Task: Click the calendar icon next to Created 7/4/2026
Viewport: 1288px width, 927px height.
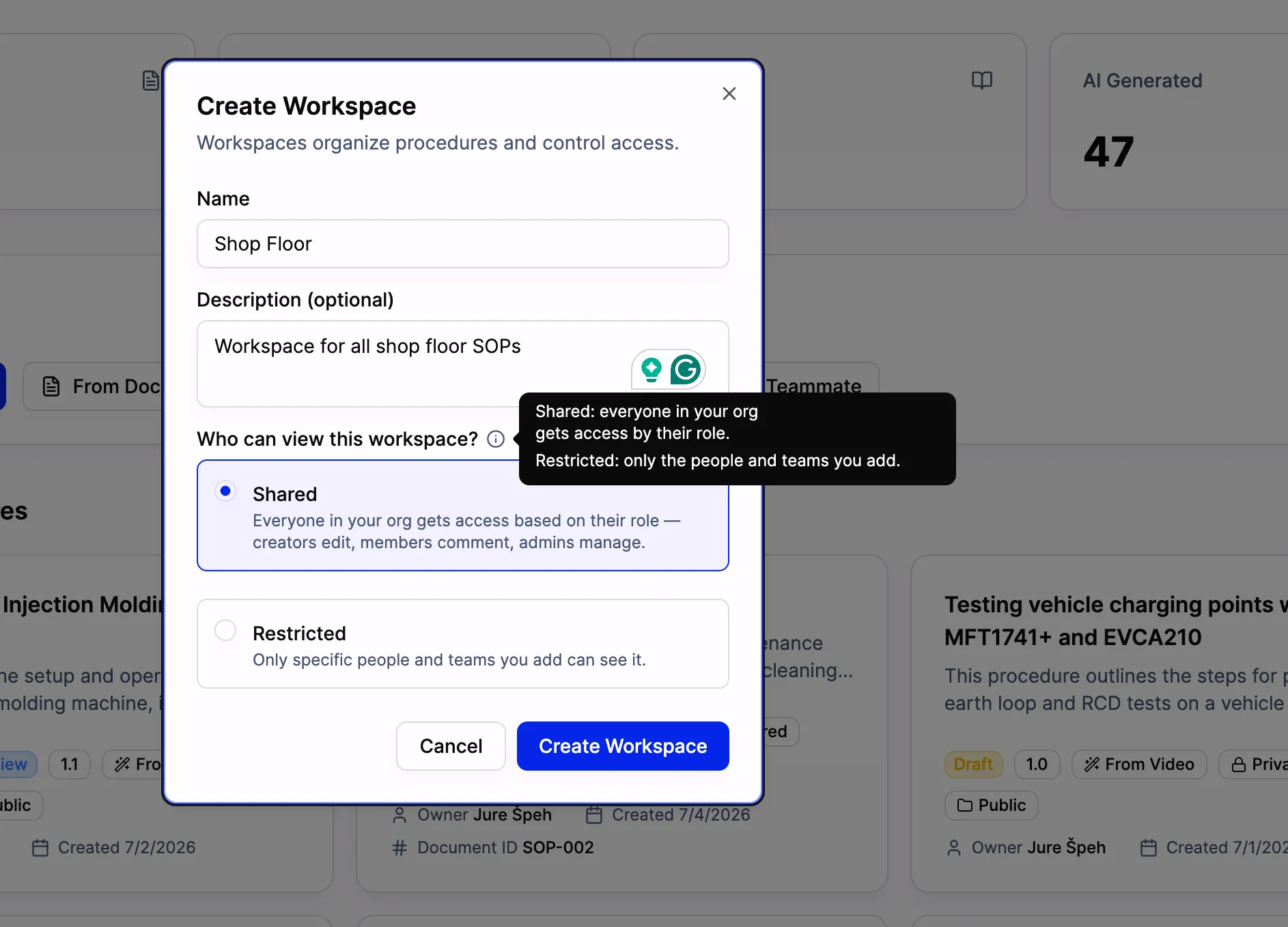Action: 594,814
